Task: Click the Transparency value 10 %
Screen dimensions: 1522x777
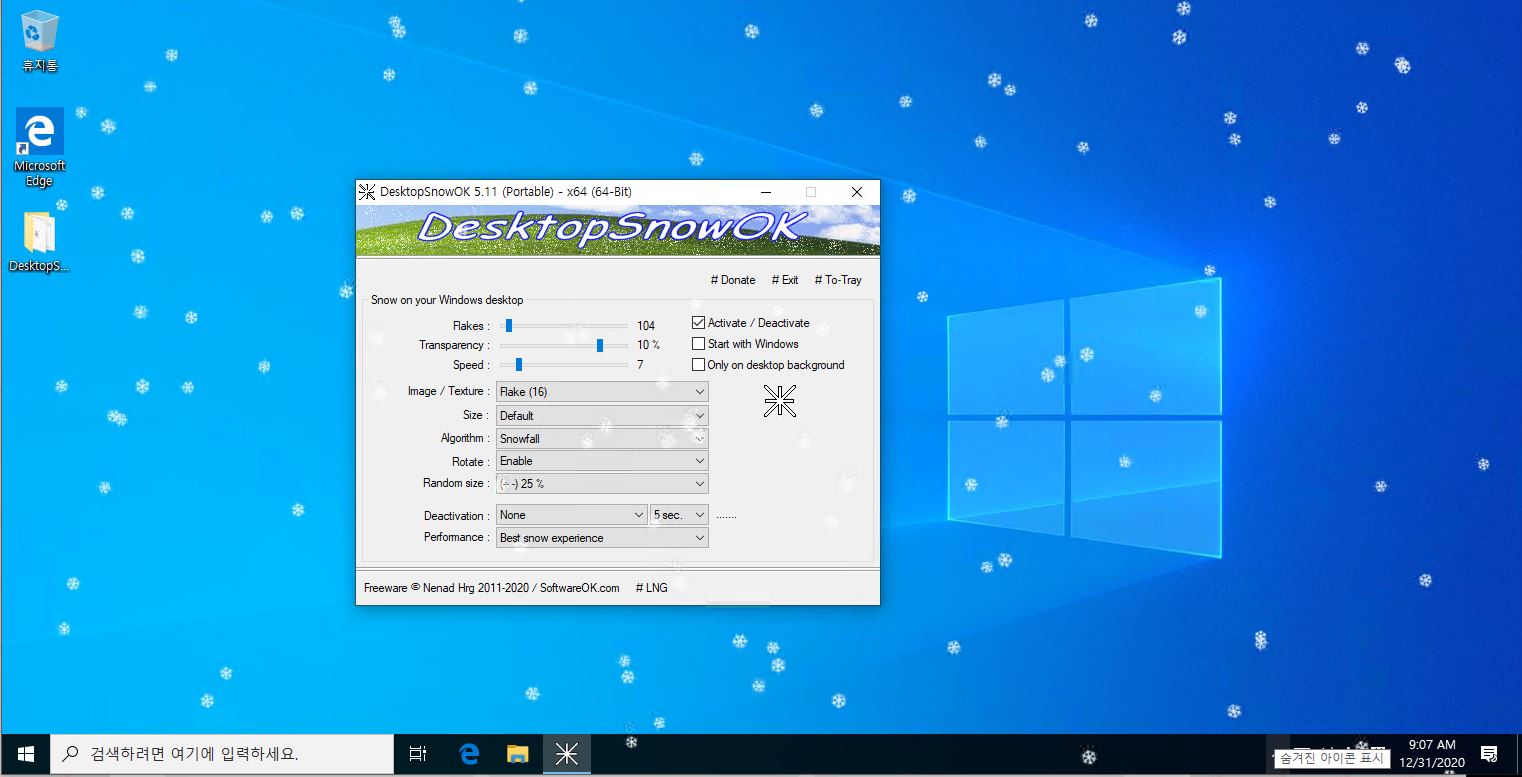Action: click(649, 345)
